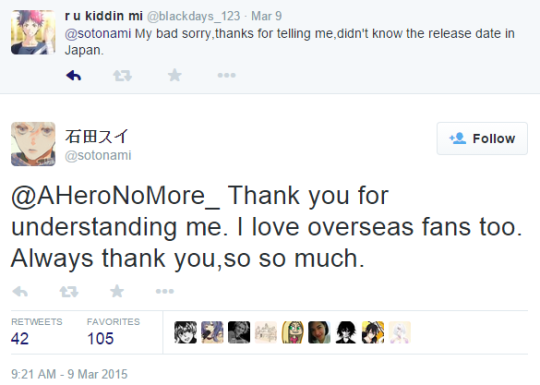
Task: Retweet the blackdays_123 reply
Action: click(122, 75)
